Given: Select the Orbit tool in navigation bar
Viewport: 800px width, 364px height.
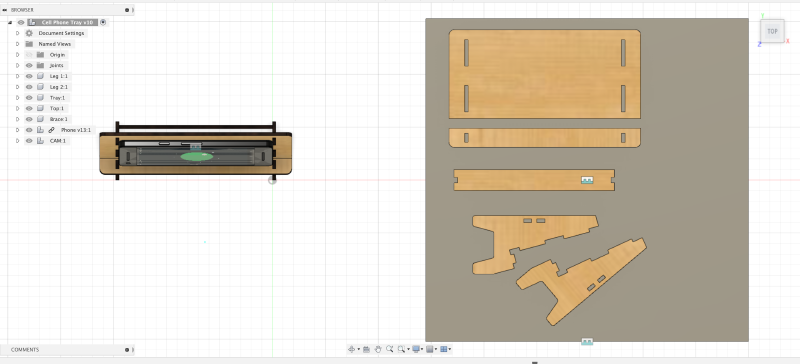Looking at the screenshot, I should (351, 349).
